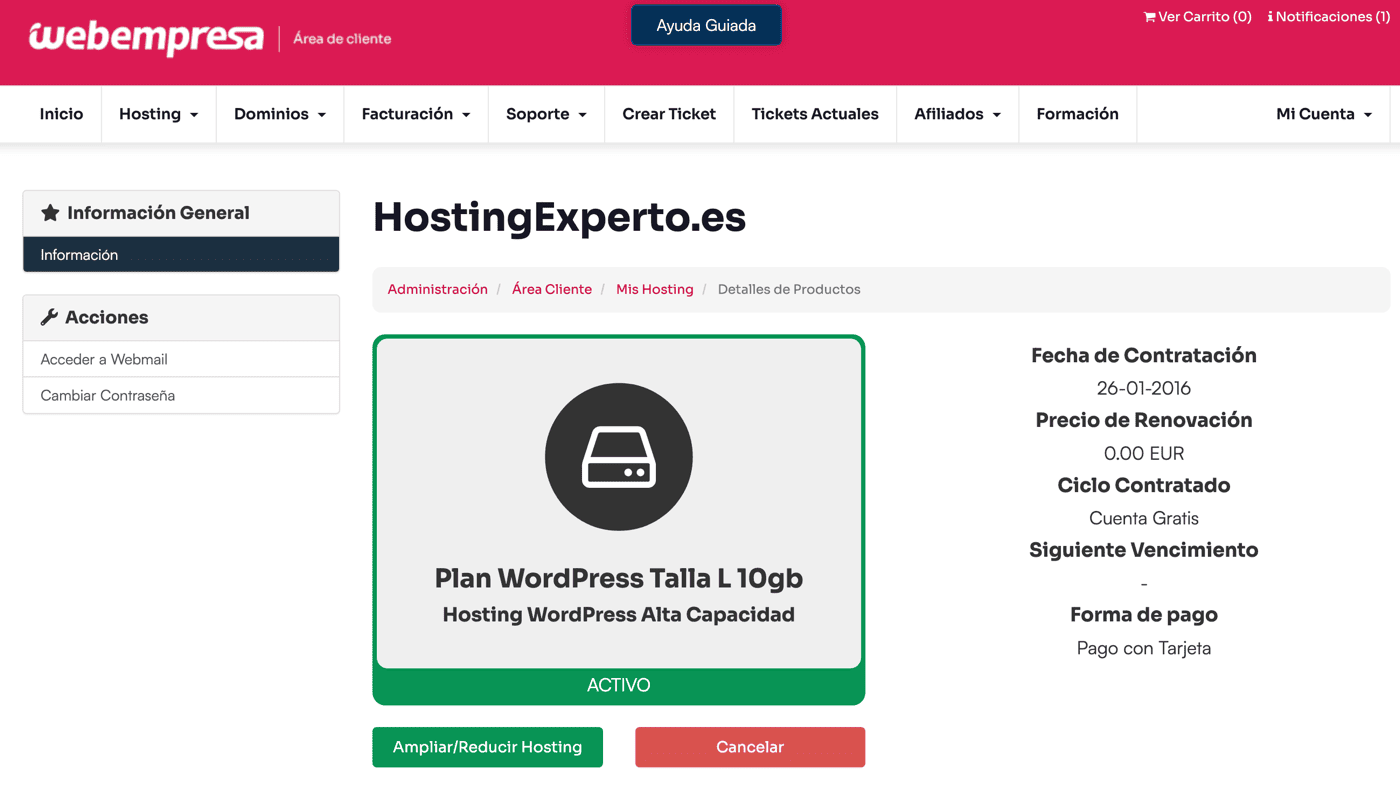Click Acceder a Webmail in sidebar
Image resolution: width=1400 pixels, height=786 pixels.
(181, 359)
